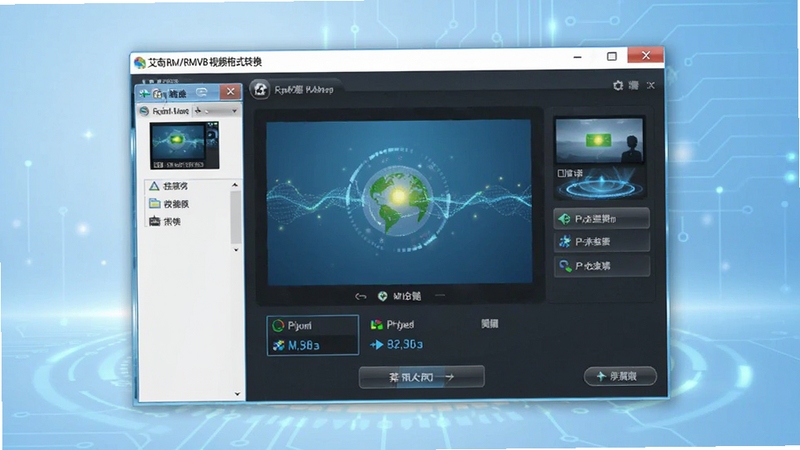Viewport: 800px width, 450px height.
Task: Click the list scrollbar down arrow
Action: point(236,250)
